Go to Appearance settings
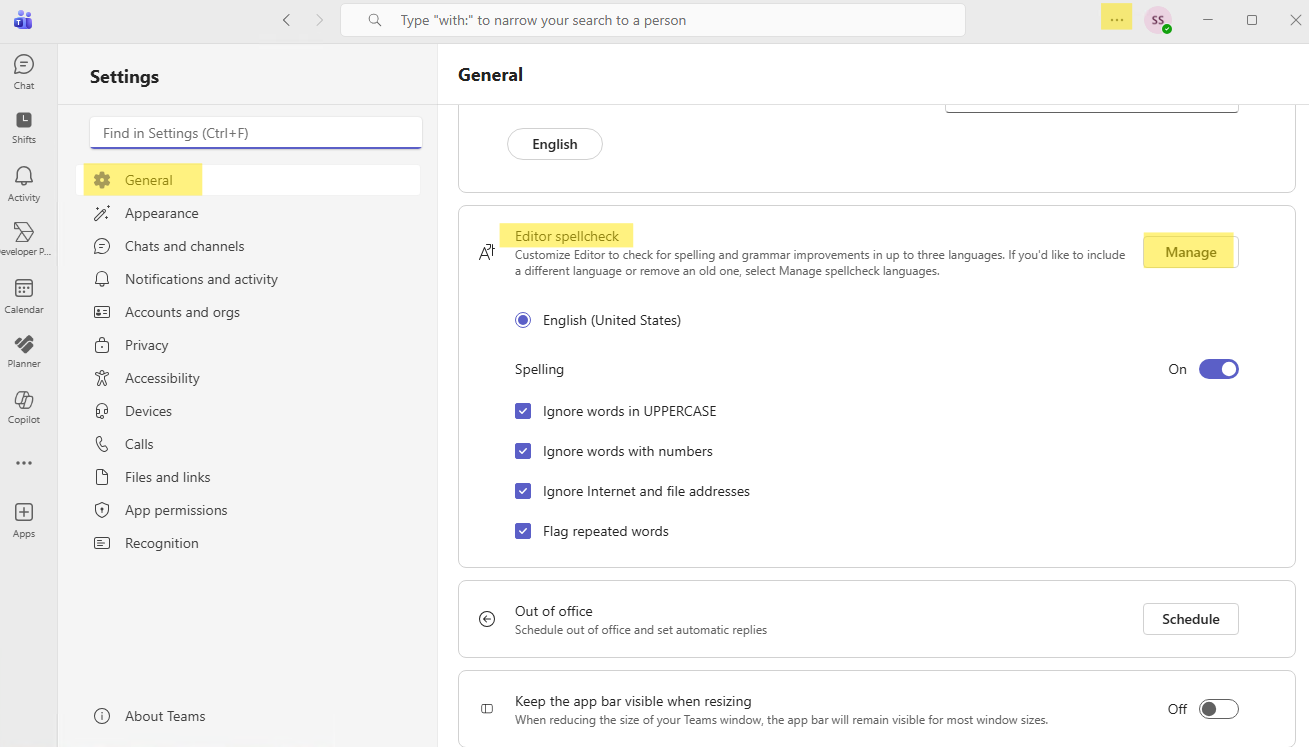 point(161,213)
